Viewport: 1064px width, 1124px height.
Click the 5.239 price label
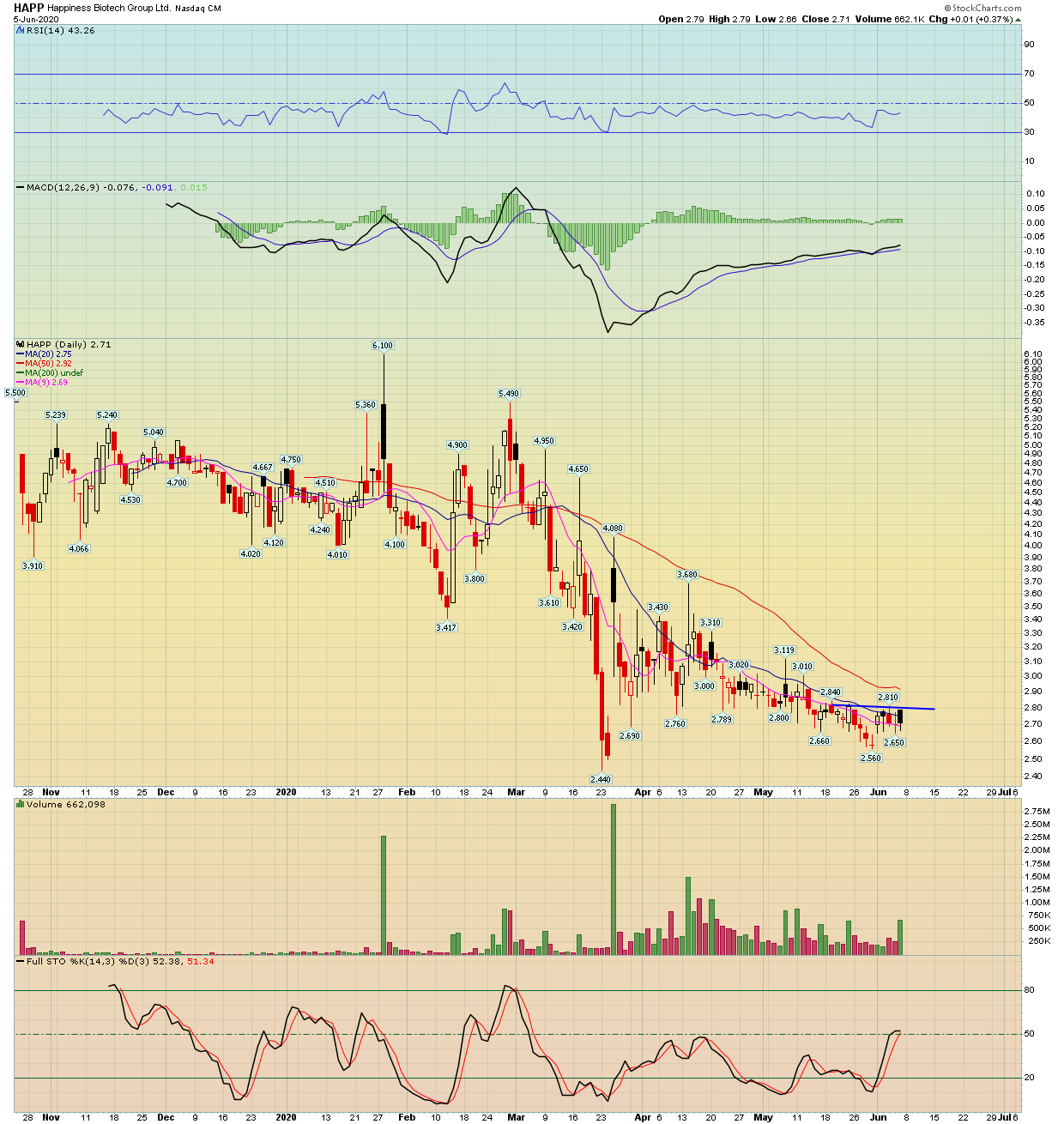pos(56,414)
